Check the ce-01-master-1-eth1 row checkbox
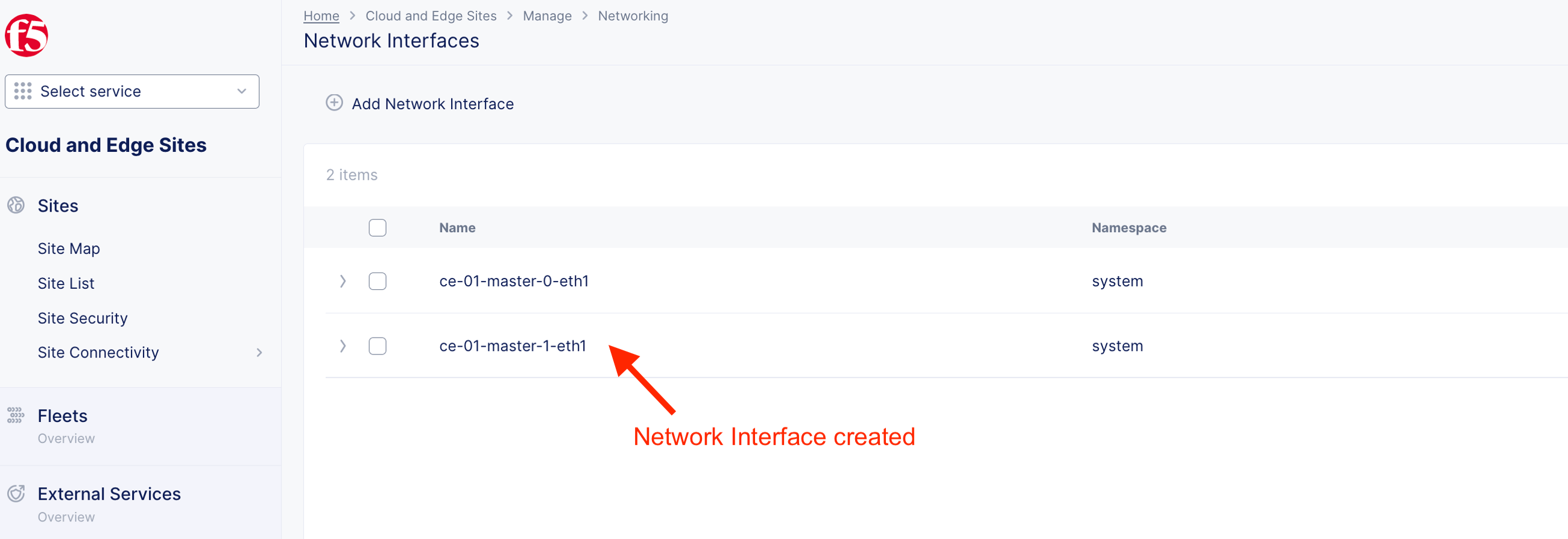The image size is (1568, 539). 378,346
